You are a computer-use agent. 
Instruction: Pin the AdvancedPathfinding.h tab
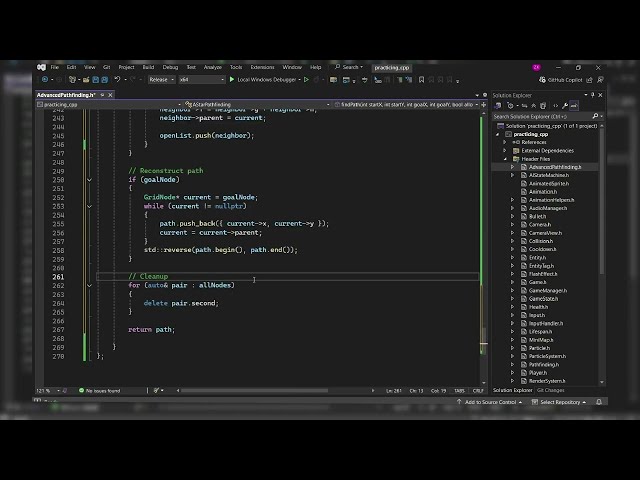point(101,95)
